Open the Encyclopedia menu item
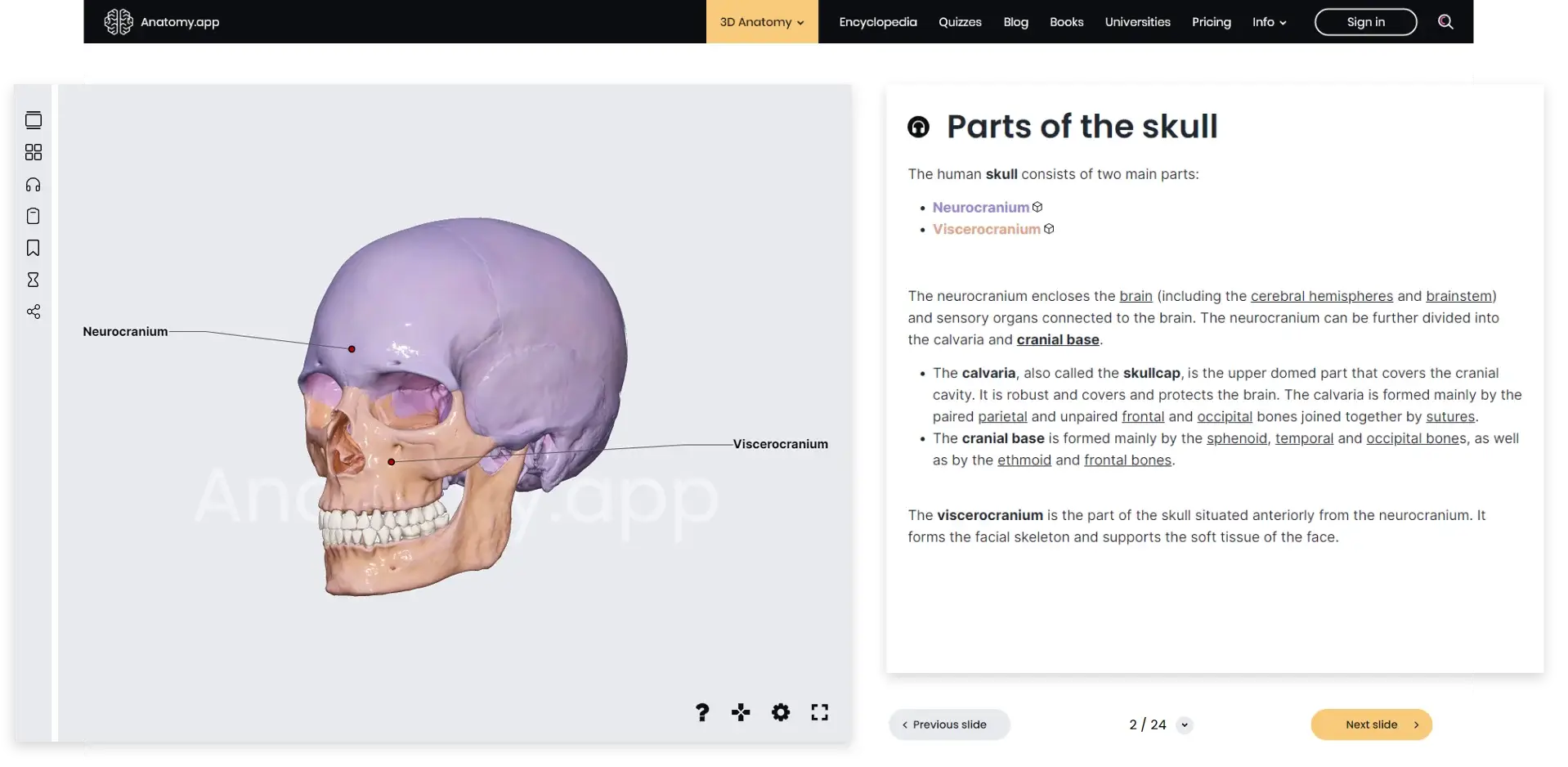The width and height of the screenshot is (1568, 767). (x=877, y=22)
